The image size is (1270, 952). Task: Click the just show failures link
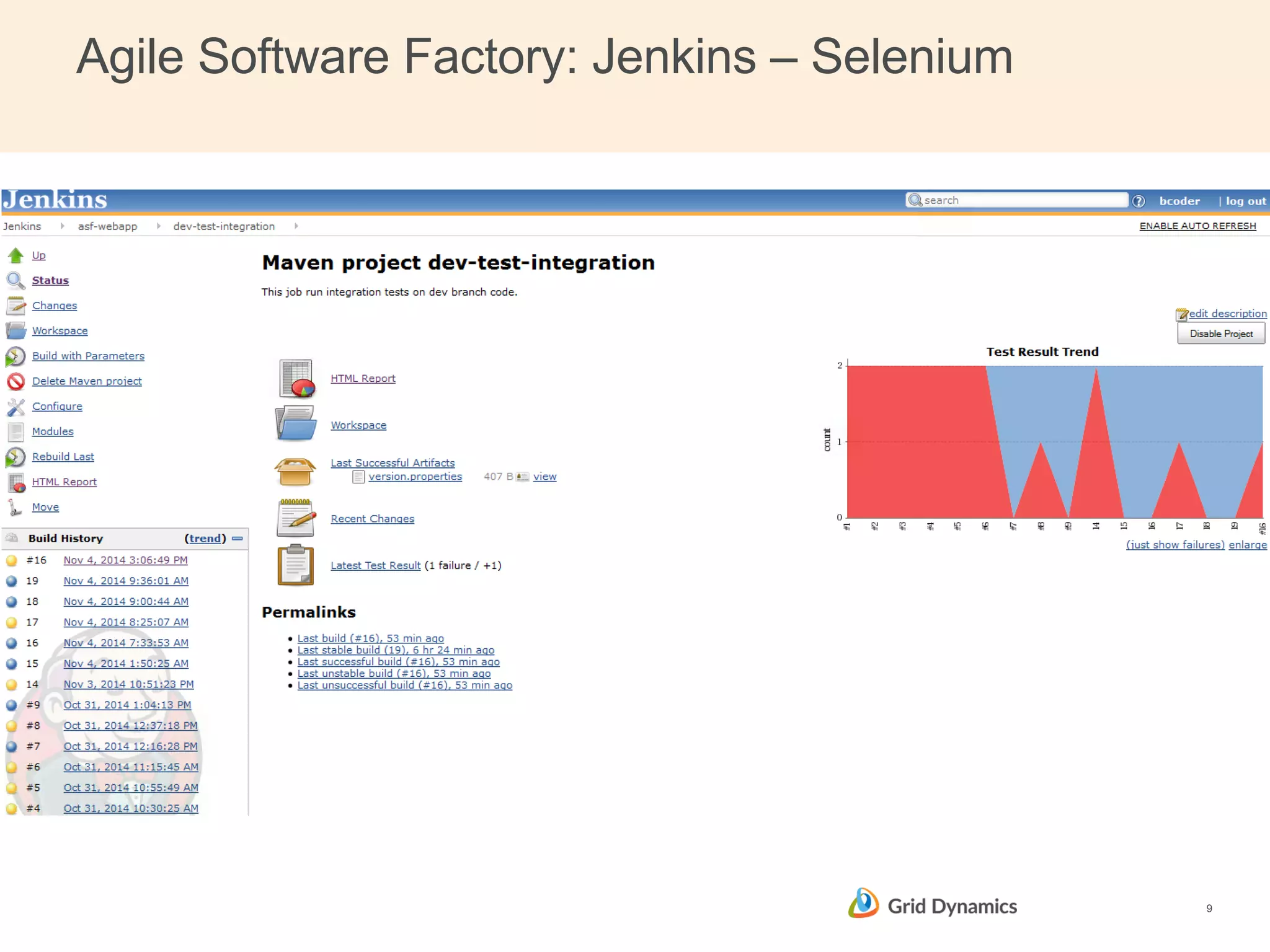tap(1175, 545)
